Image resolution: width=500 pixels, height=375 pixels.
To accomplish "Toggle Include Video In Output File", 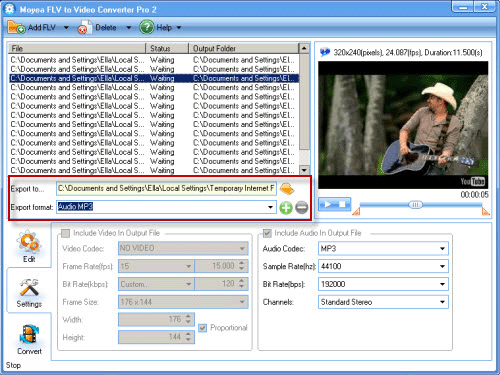I will pyautogui.click(x=66, y=233).
